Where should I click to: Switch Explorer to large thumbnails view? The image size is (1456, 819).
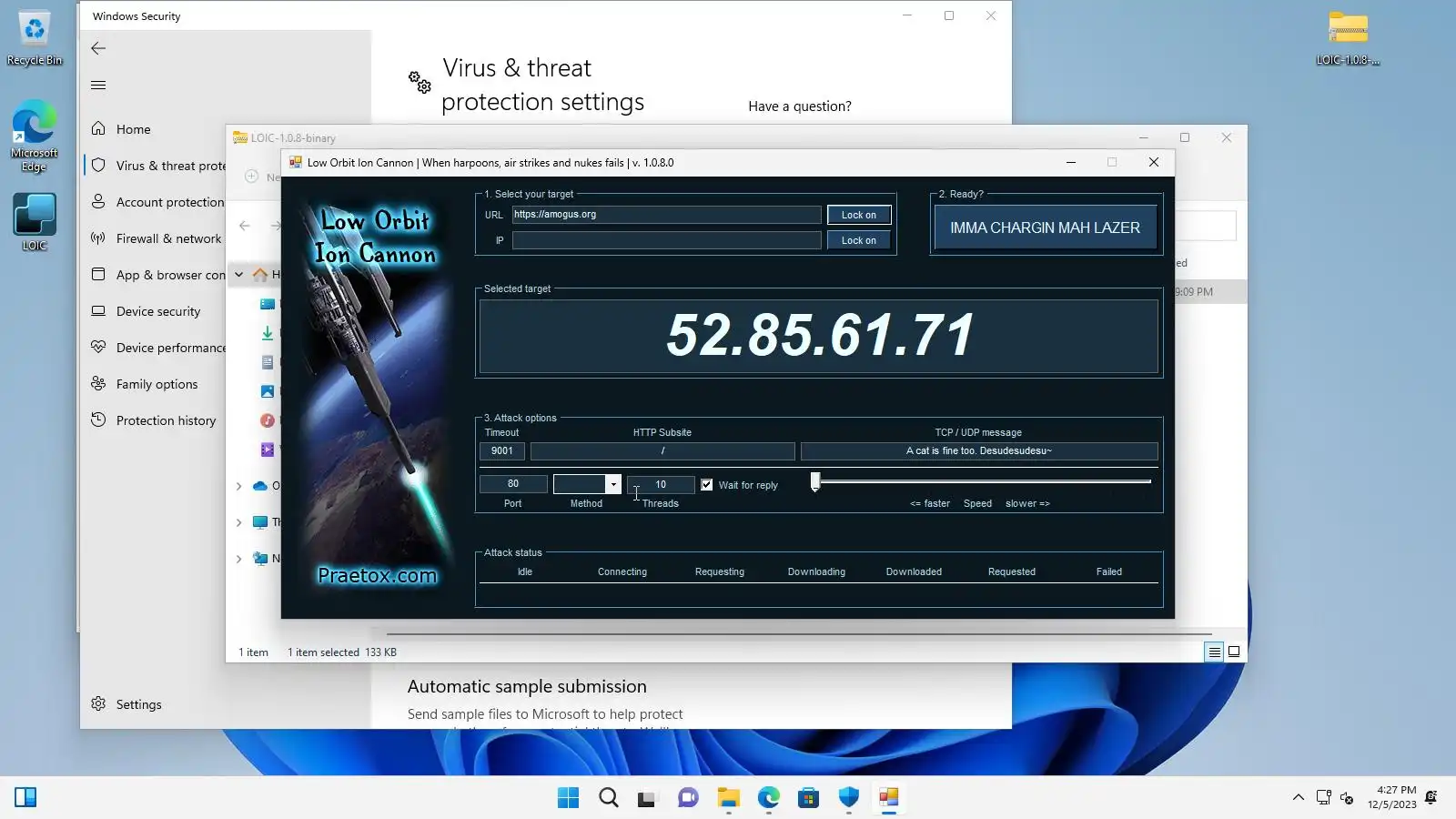[1234, 652]
